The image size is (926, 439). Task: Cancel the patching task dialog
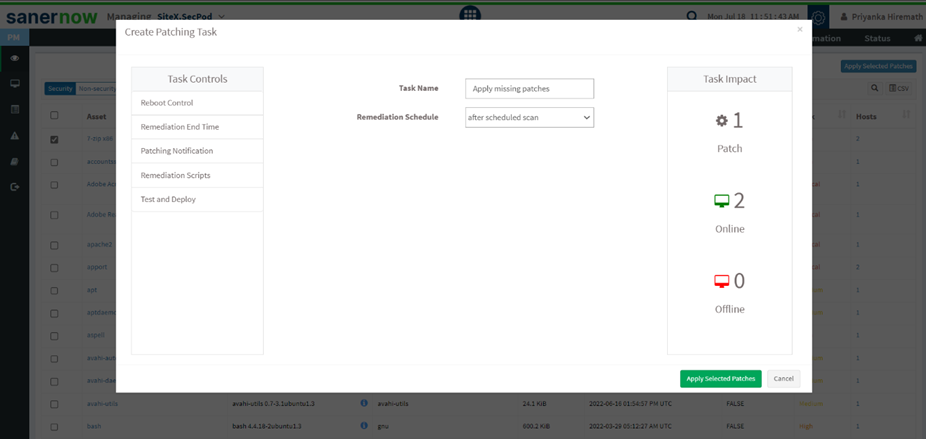click(x=784, y=379)
